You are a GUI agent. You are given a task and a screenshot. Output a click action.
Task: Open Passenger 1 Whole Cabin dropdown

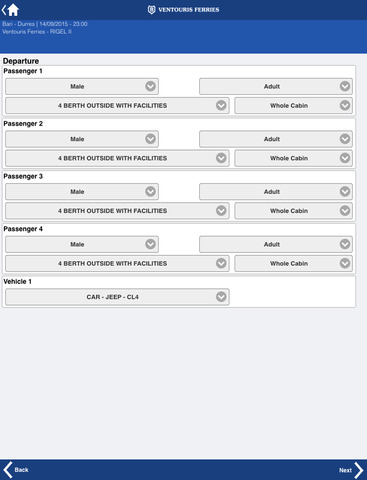point(294,106)
